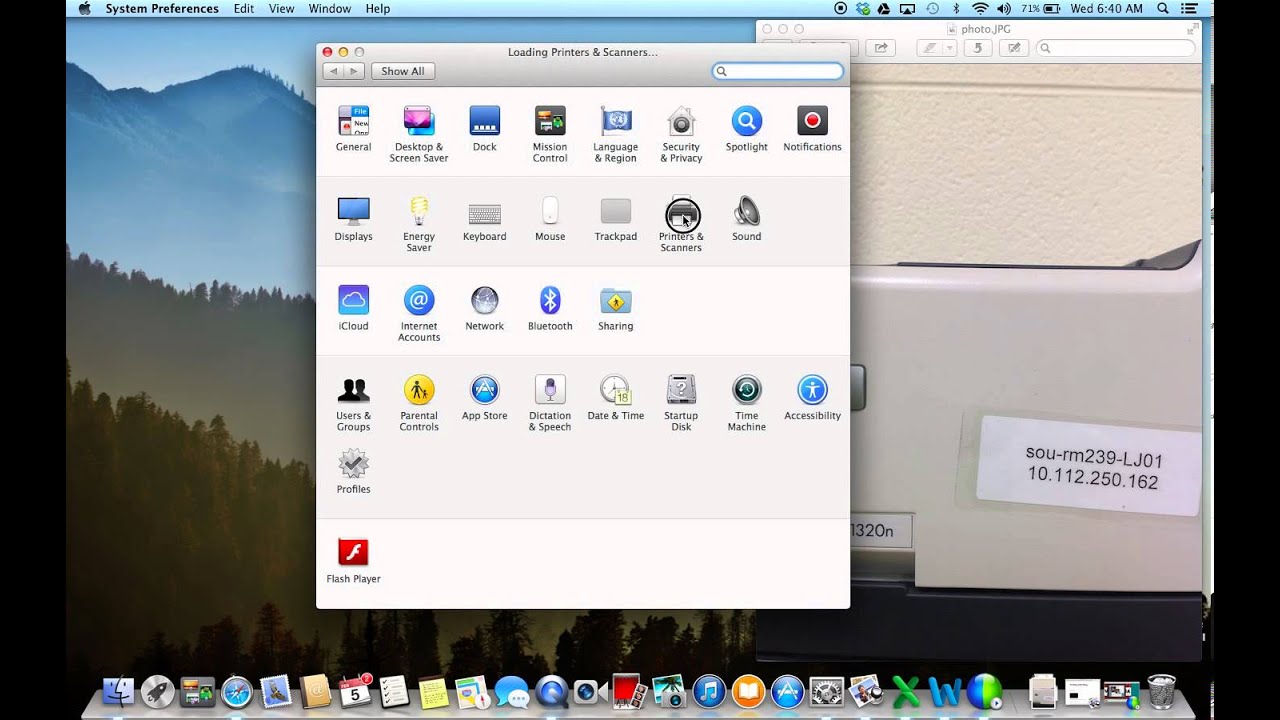Open the Trash in the Dock

pos(1162,690)
